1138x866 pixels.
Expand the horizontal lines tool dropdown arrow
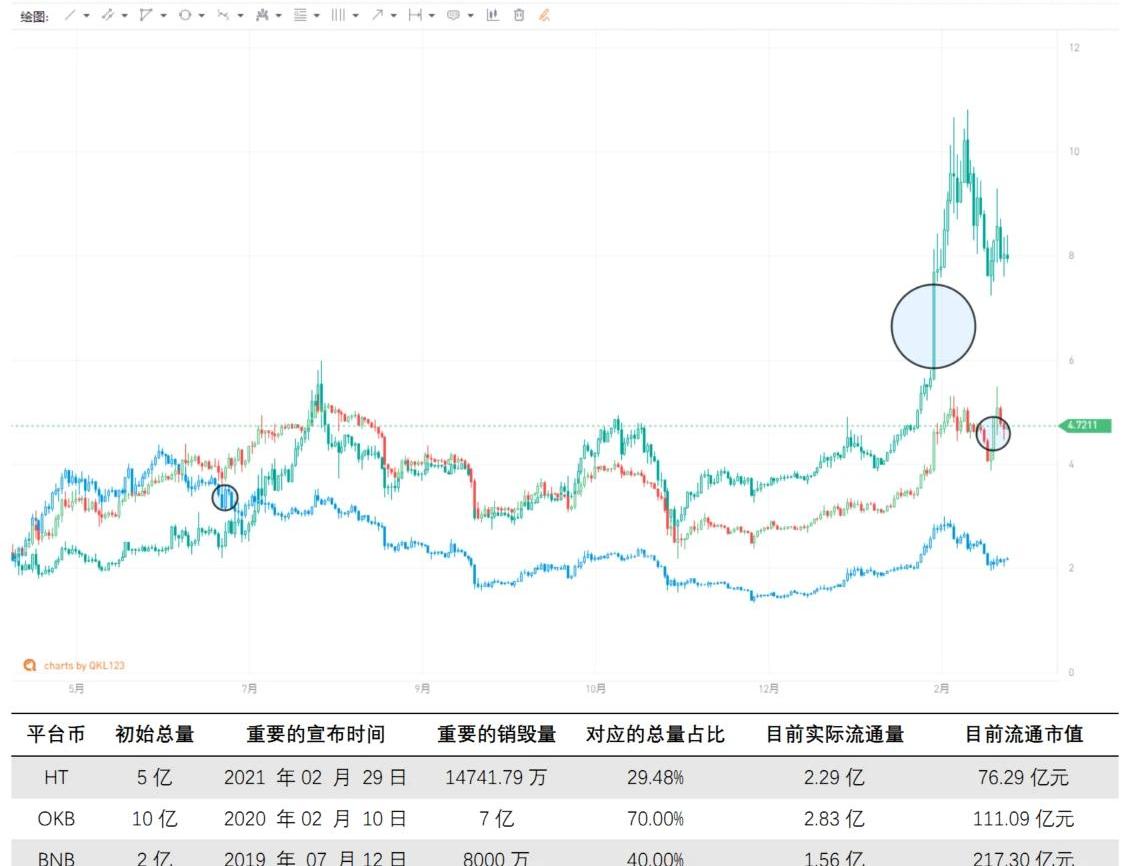(316, 15)
